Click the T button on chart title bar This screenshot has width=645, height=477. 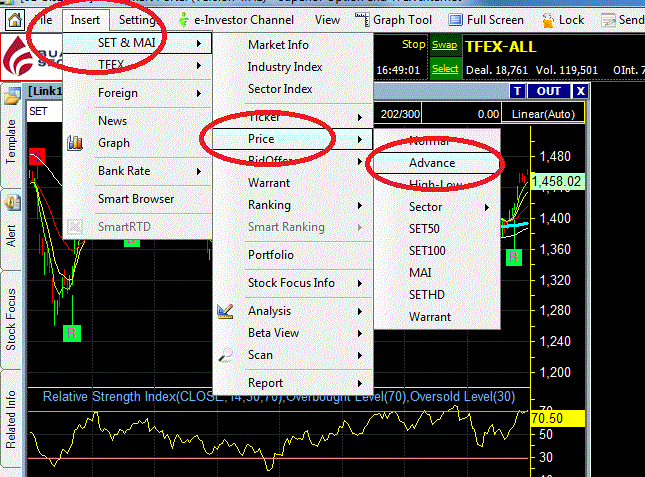(517, 91)
